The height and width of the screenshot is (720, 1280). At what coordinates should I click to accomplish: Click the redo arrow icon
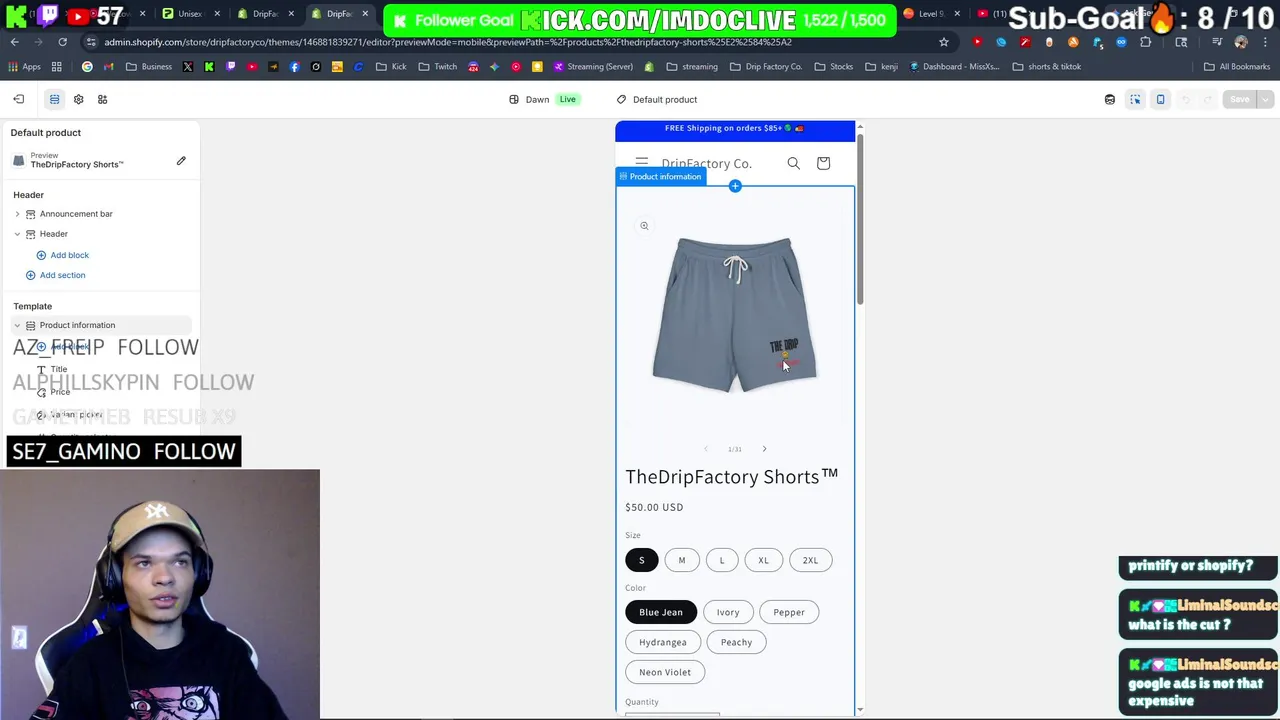click(x=1208, y=99)
